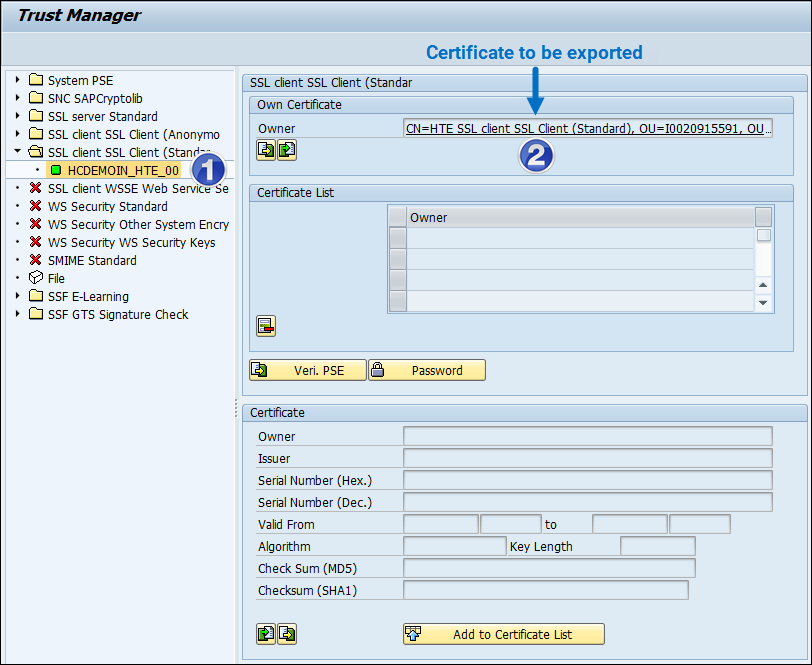Click the SSF E-Learning folder icon
Screen dimensions: 812x665
(36, 296)
